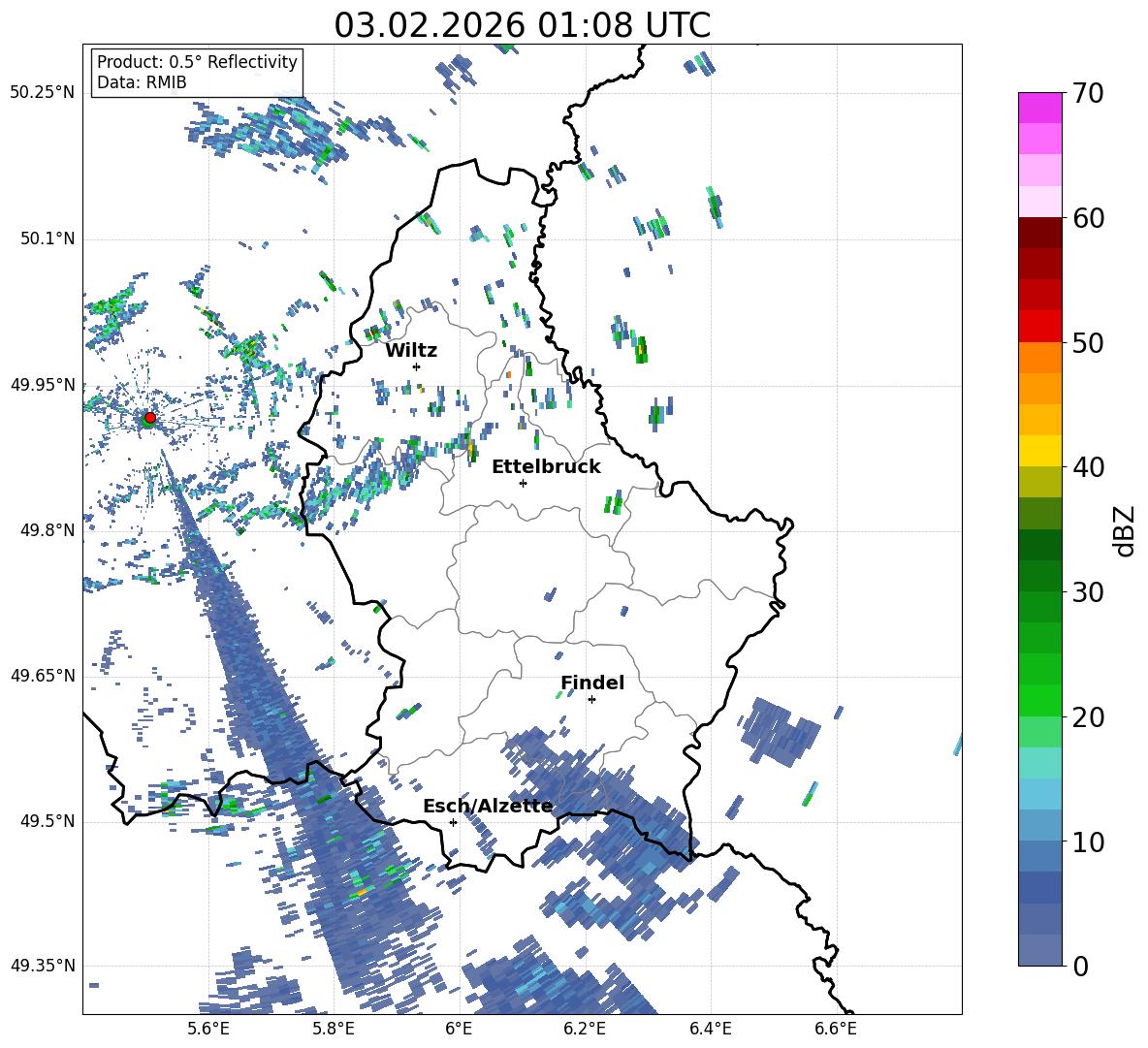
Task: Click the latitude label 50.1°N
Action: click(x=48, y=238)
